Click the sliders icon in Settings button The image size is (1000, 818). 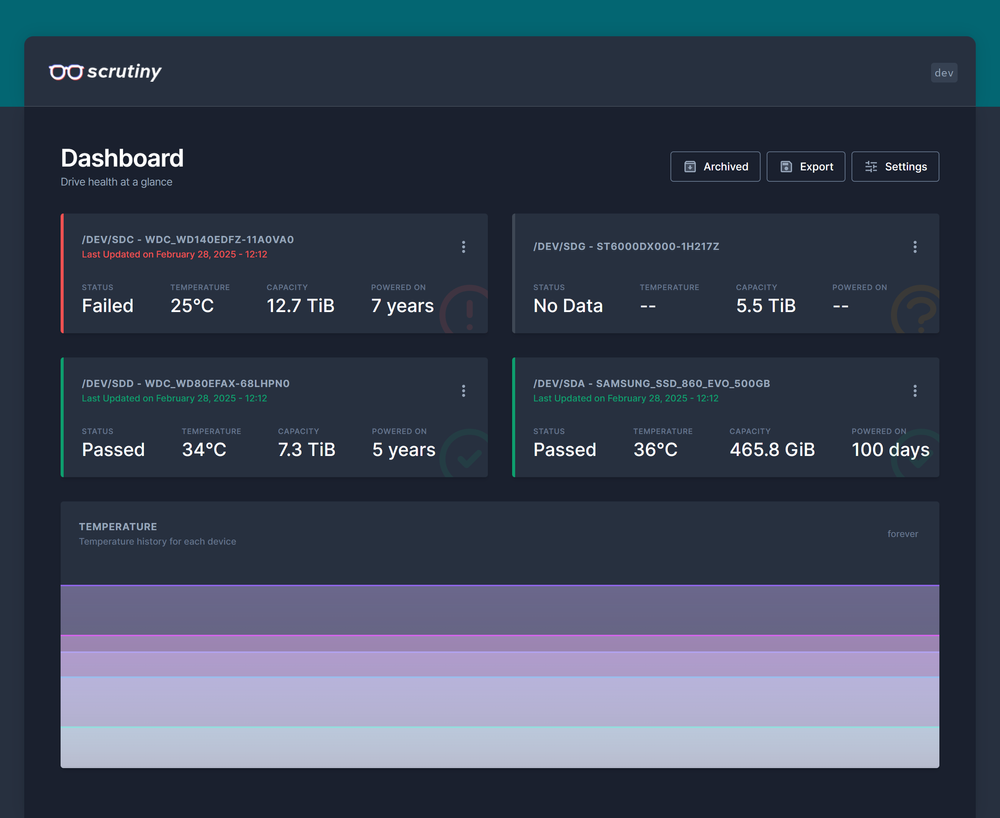click(x=871, y=167)
